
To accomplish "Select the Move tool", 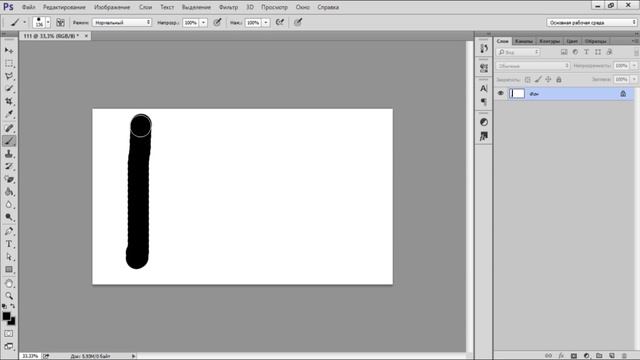I will coord(9,51).
